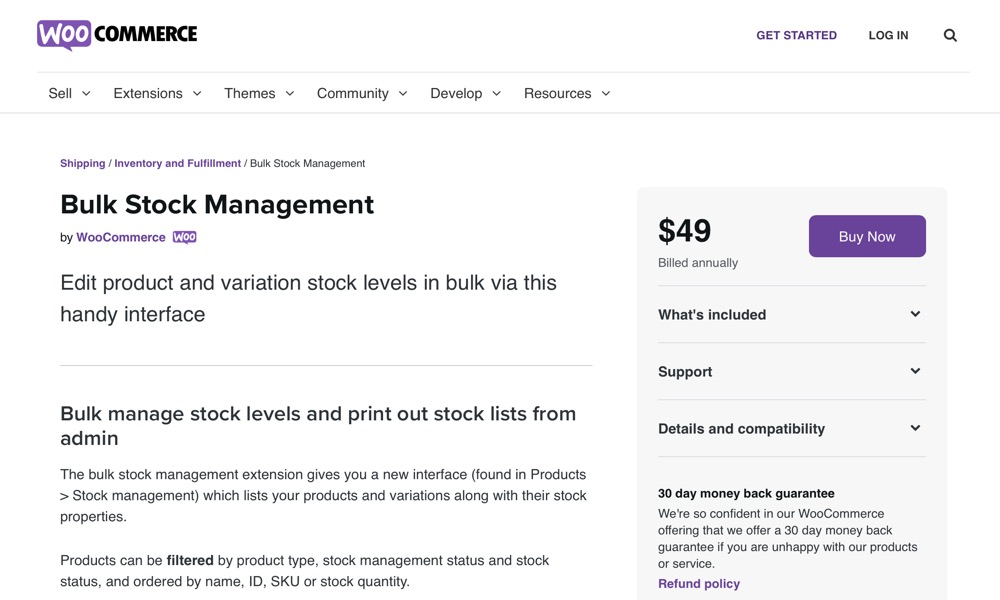Click the chevron beside Community
The width and height of the screenshot is (1000, 600).
[x=403, y=94]
